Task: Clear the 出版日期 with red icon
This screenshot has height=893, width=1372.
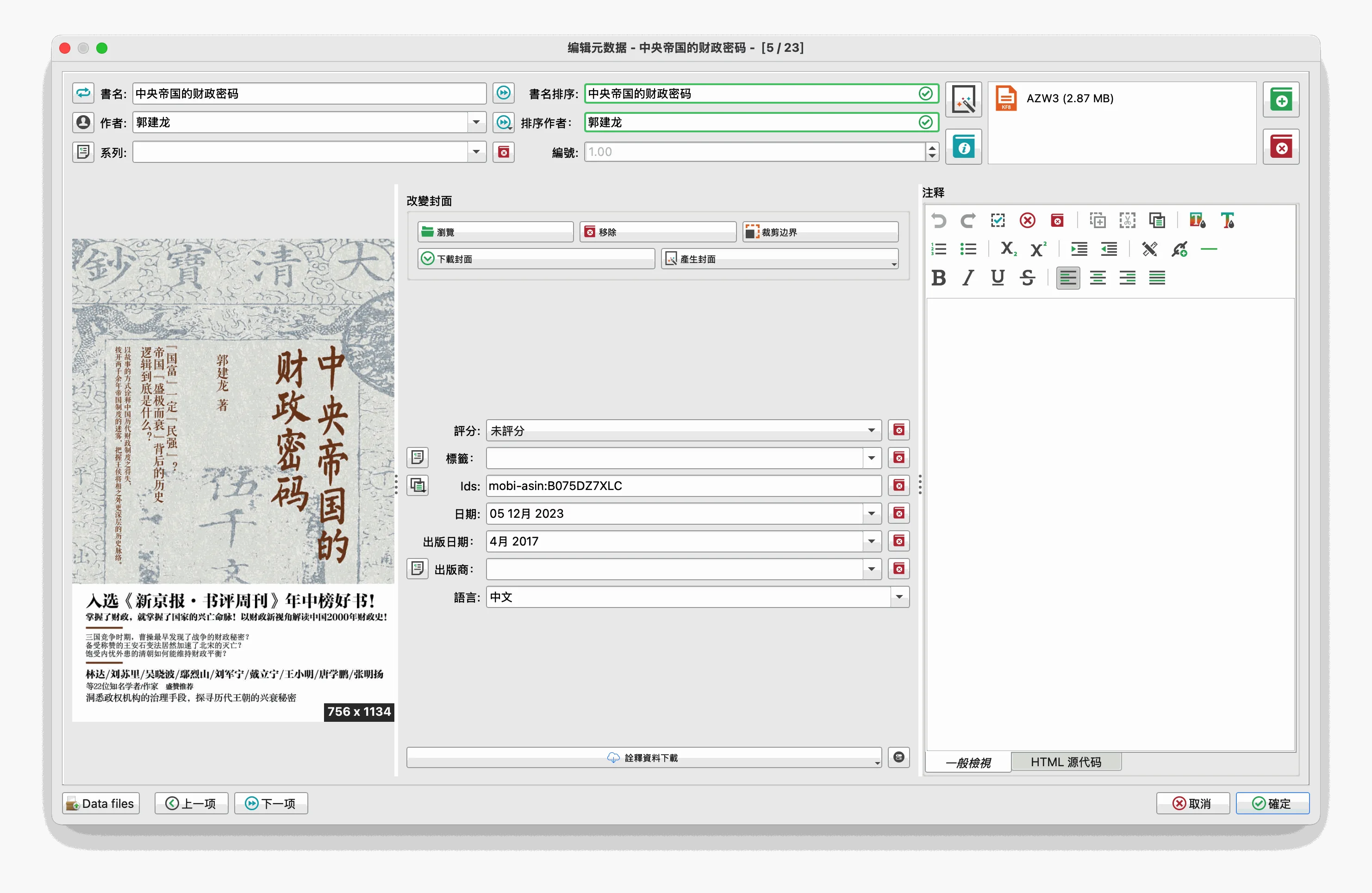Action: point(899,541)
